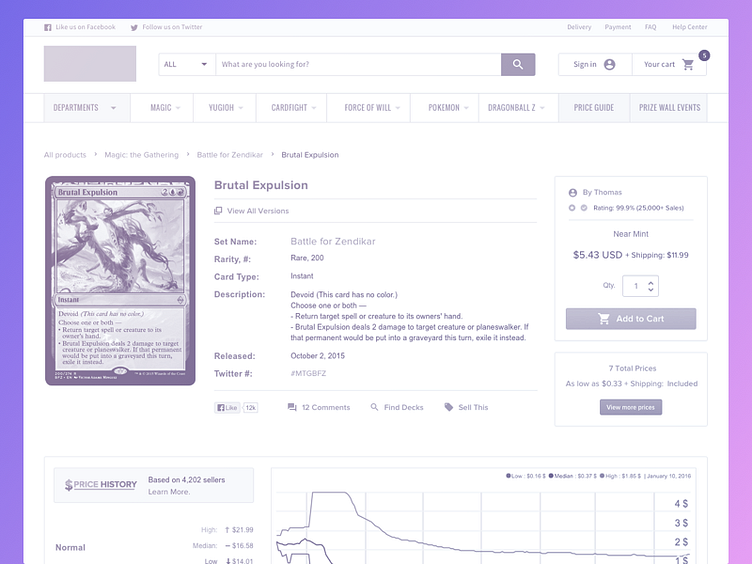Click the 12k like count box
The width and height of the screenshot is (752, 564).
point(250,408)
